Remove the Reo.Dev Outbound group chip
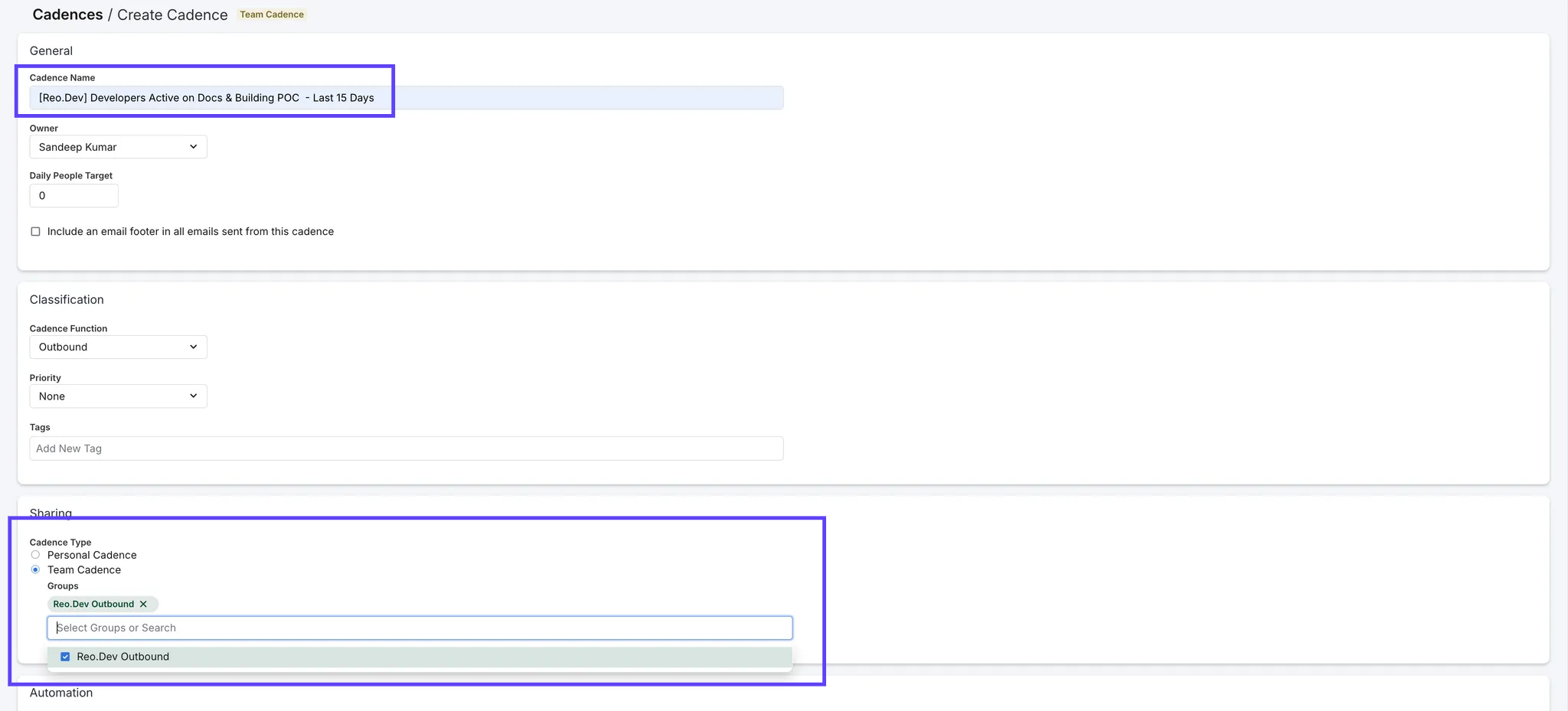 tap(143, 604)
